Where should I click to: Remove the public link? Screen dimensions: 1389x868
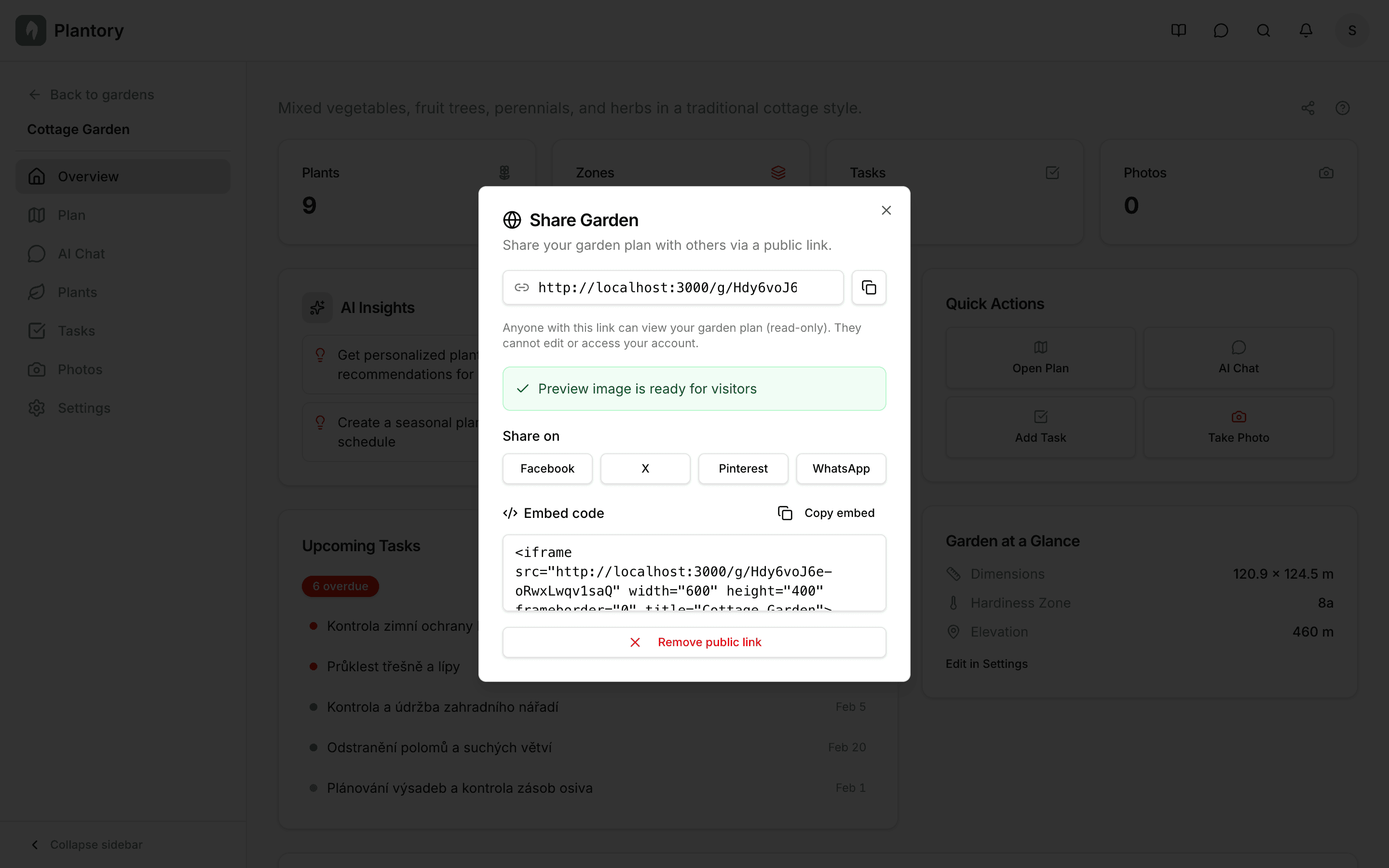click(694, 642)
